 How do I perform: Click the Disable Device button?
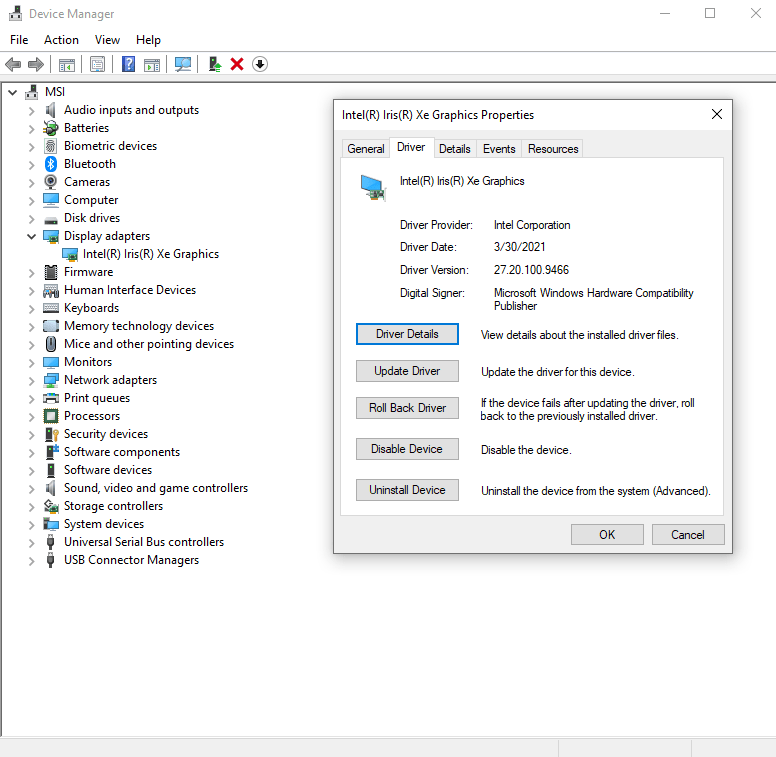407,449
